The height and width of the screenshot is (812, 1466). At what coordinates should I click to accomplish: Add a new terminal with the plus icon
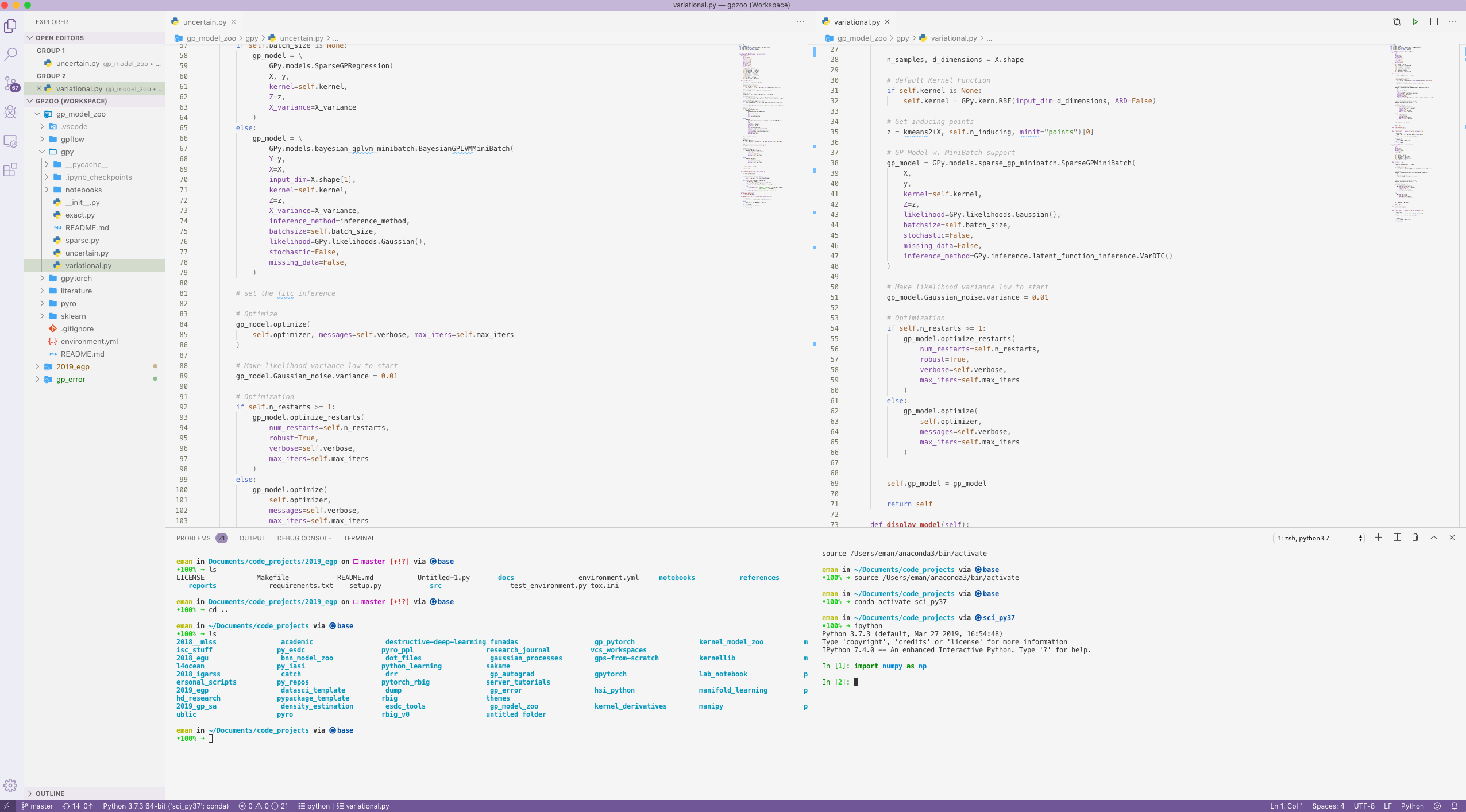point(1378,538)
